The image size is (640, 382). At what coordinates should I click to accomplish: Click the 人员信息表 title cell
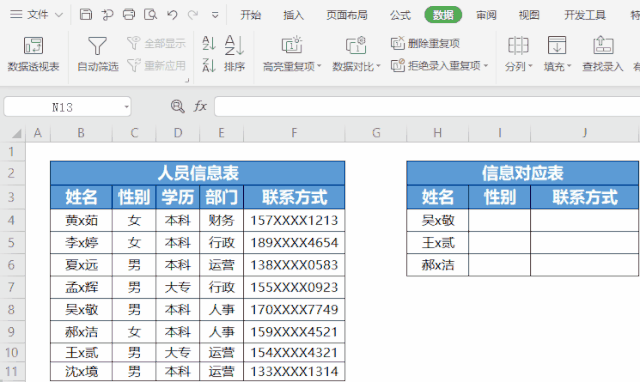(198, 173)
